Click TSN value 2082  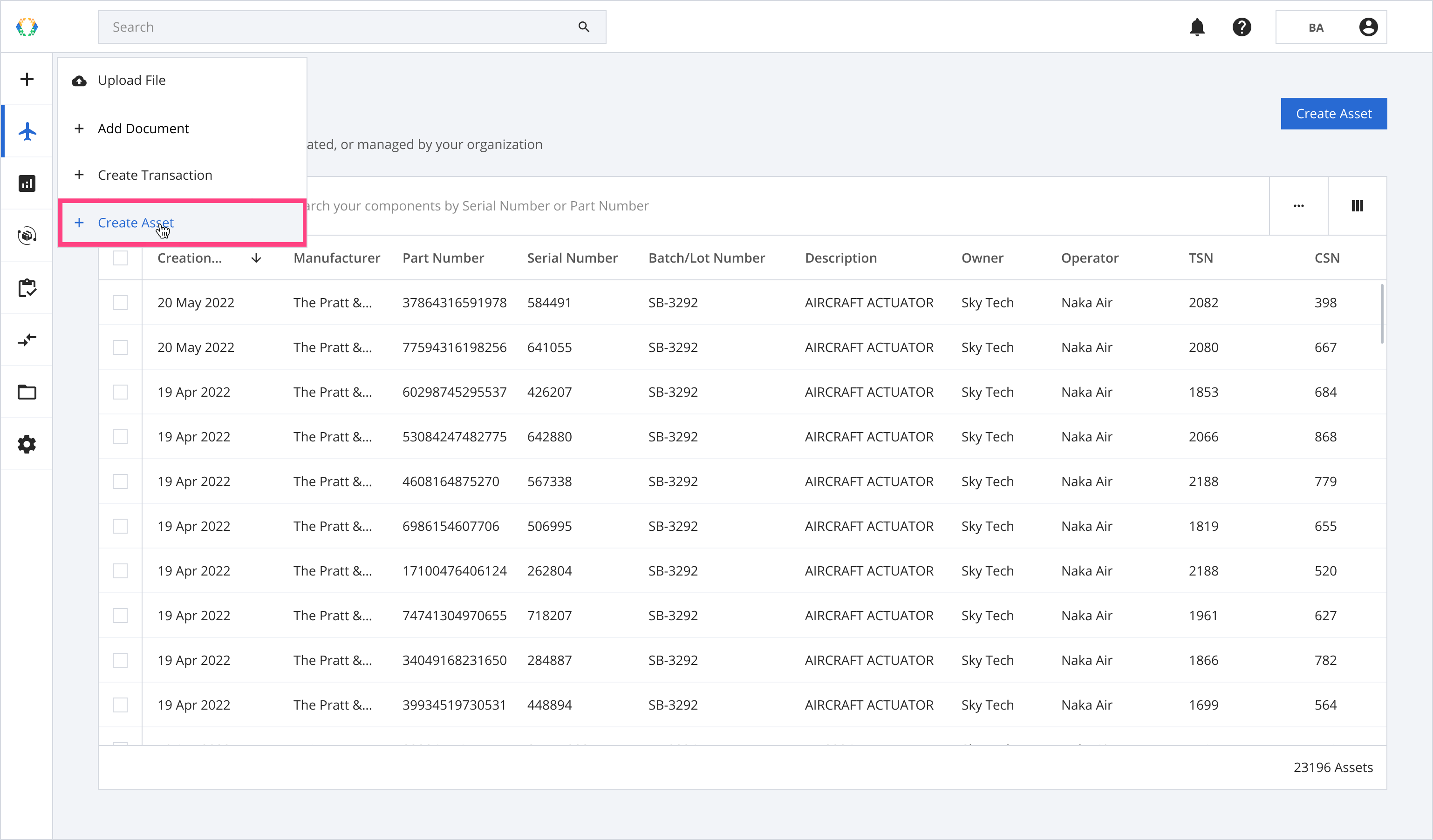click(x=1203, y=302)
